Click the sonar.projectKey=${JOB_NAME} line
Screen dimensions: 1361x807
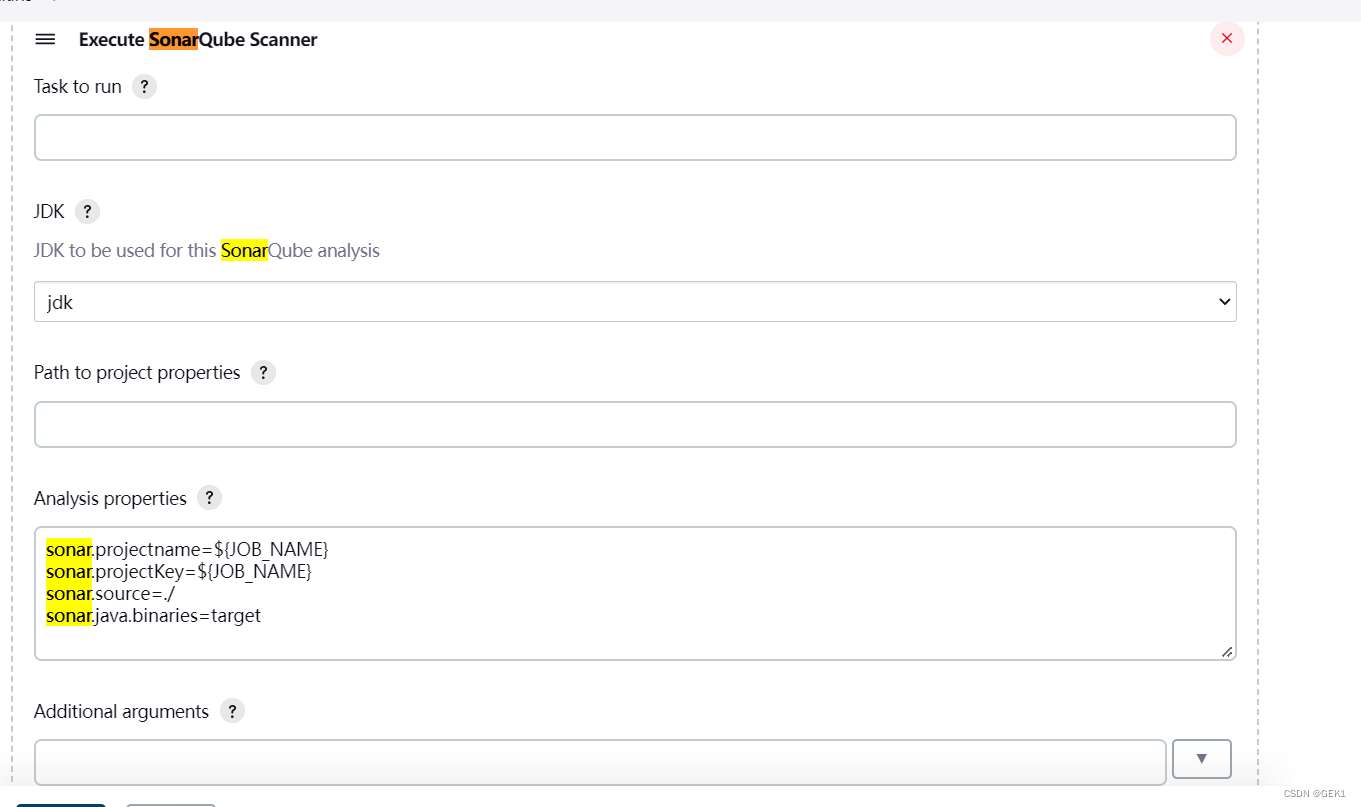179,572
